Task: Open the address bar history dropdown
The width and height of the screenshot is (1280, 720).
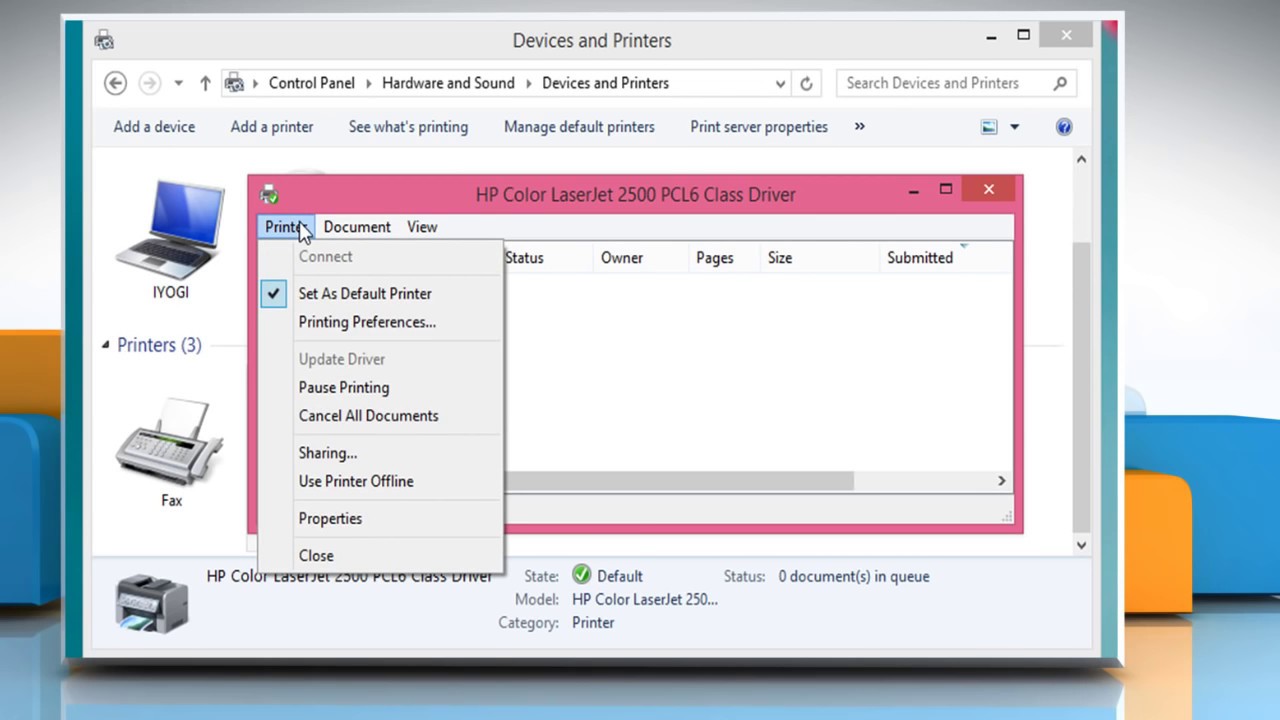Action: coord(780,84)
